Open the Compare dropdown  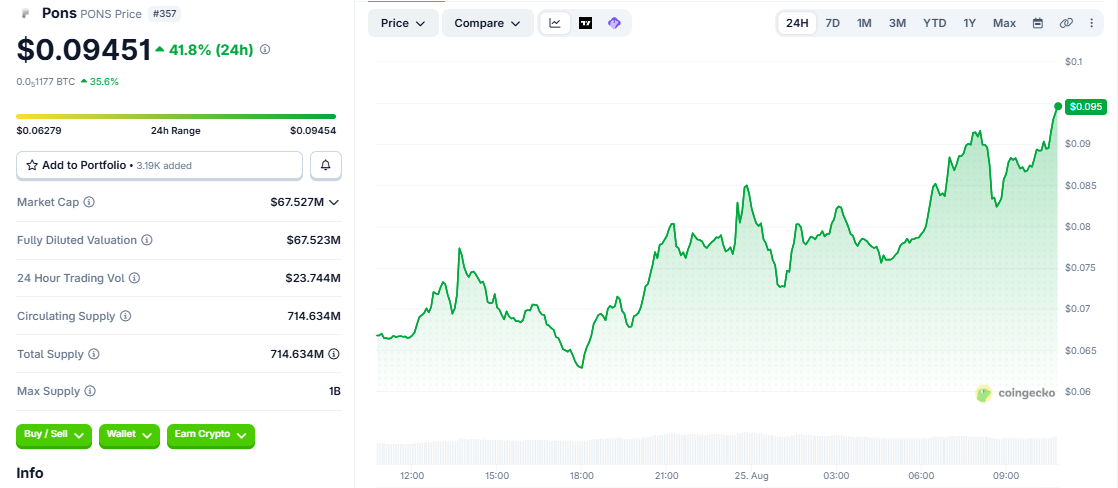pyautogui.click(x=488, y=23)
